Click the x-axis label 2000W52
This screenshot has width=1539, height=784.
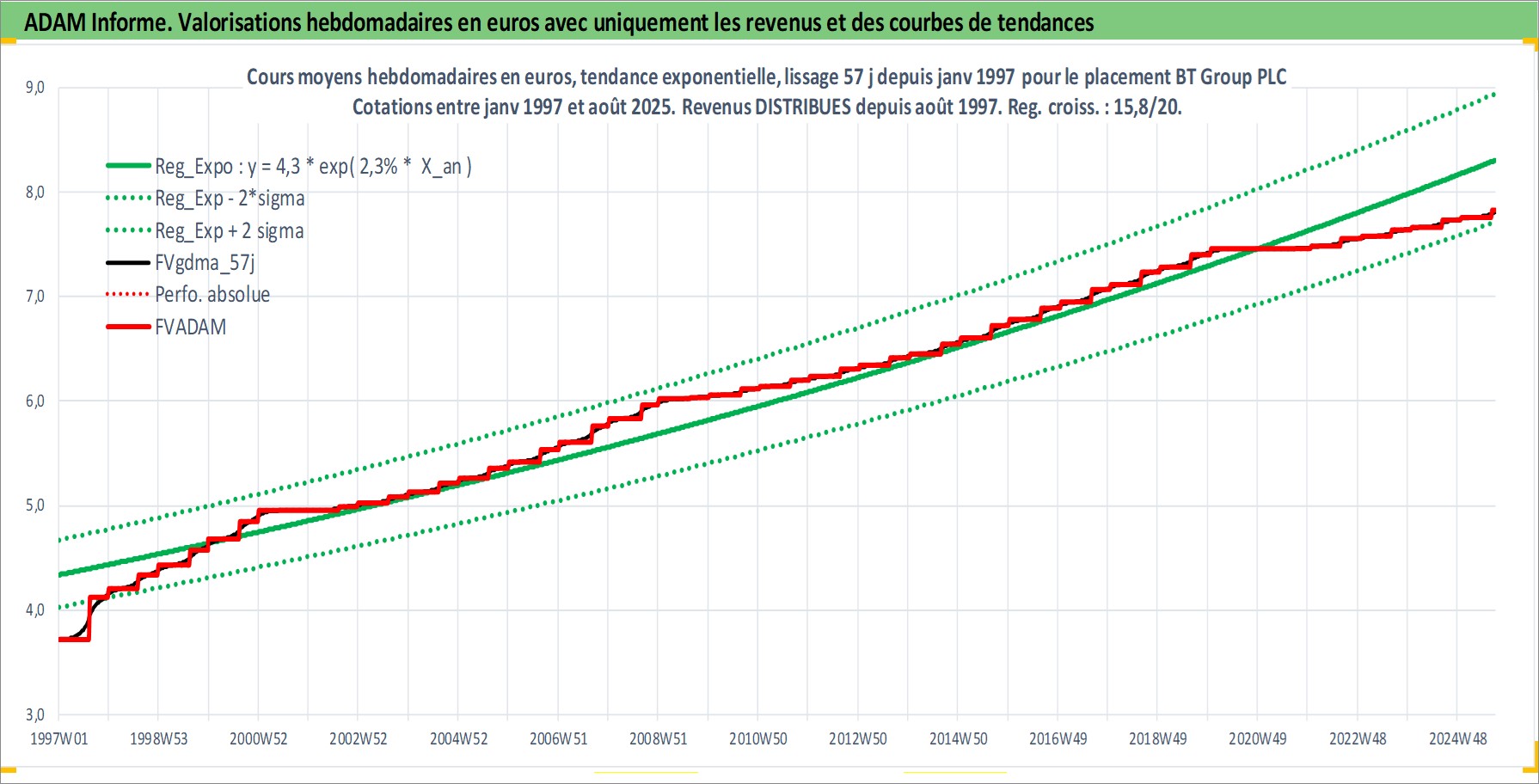coord(259,739)
